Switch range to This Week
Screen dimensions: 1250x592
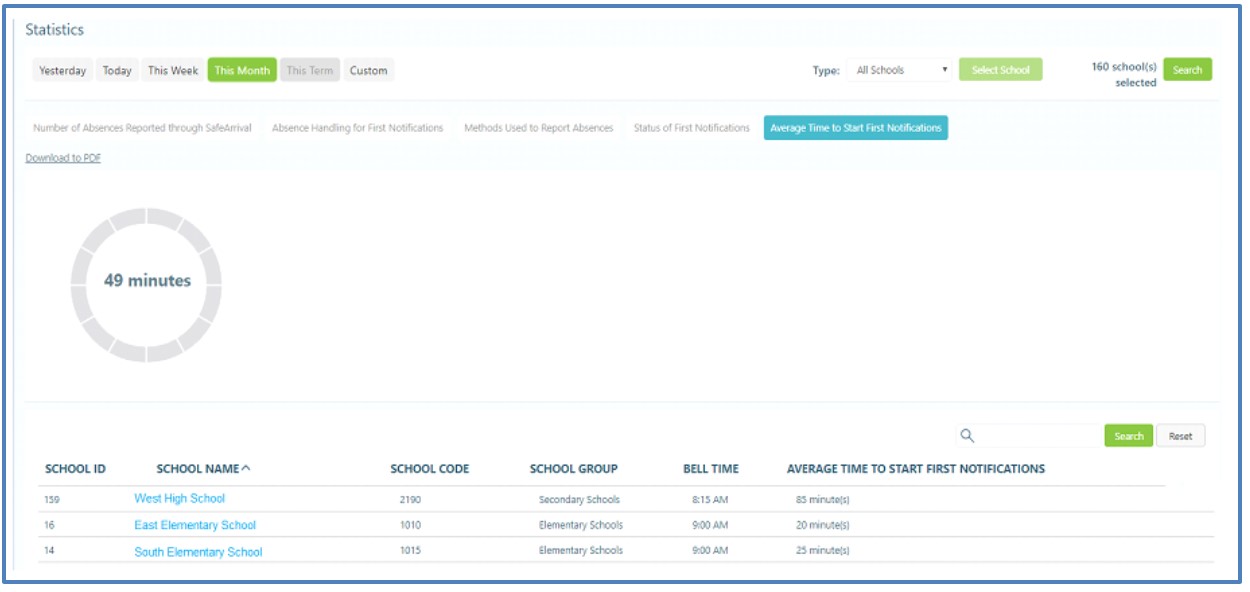(x=173, y=71)
